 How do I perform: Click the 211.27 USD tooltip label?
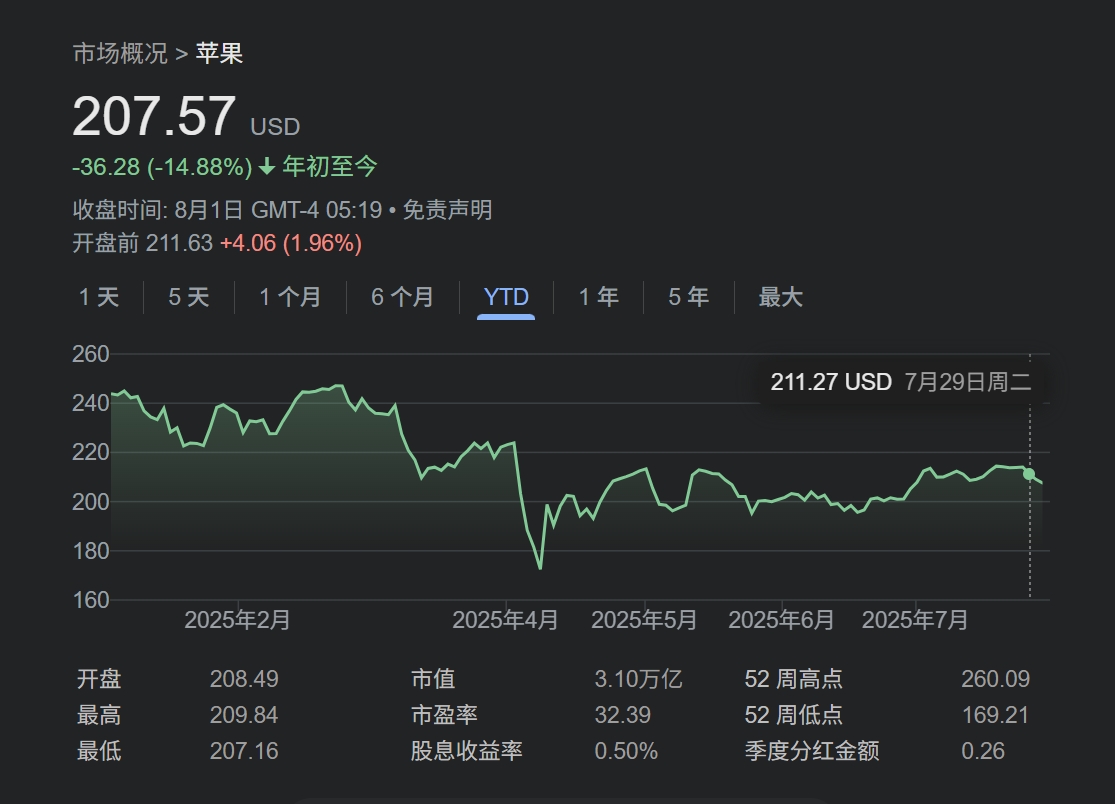click(x=831, y=382)
